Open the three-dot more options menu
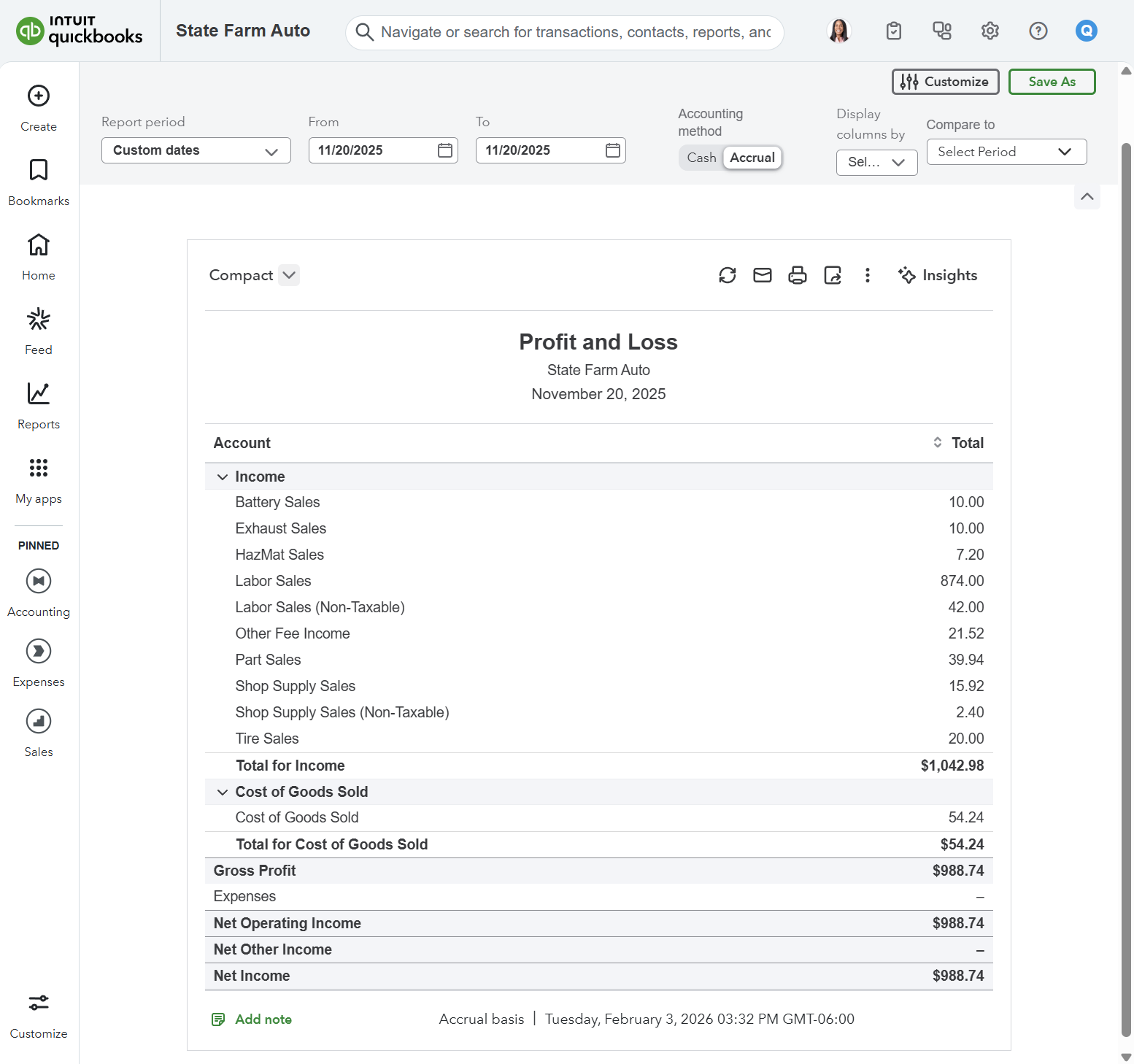Viewport: 1134px width, 1064px height. (867, 275)
